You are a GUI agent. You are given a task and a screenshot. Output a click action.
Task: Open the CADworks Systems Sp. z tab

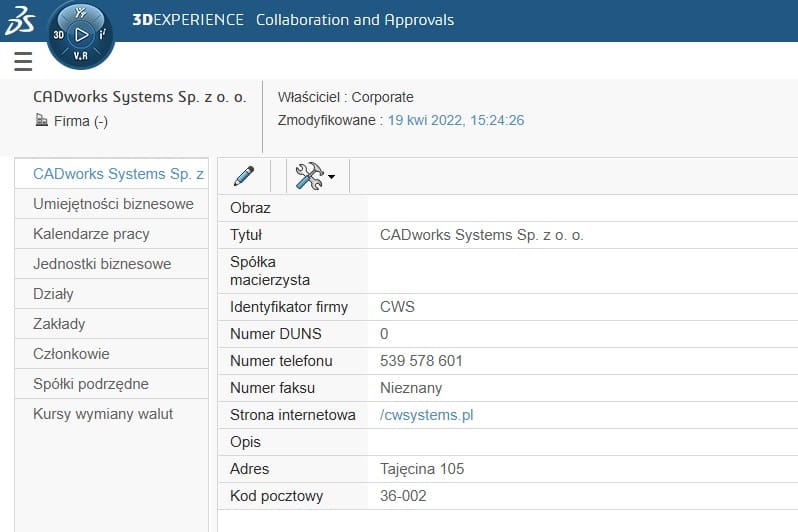[111, 174]
